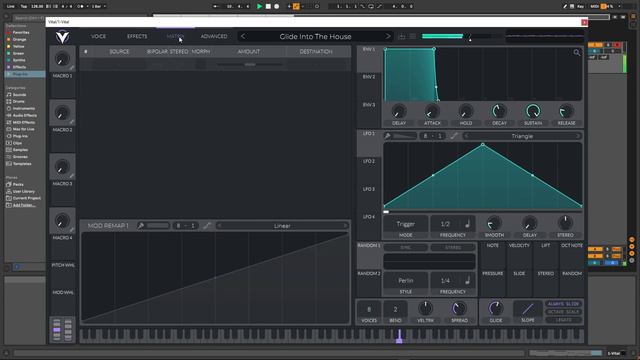
Task: Click the edit pencil icon on MACRO 2
Action: pyautogui.click(x=72, y=122)
